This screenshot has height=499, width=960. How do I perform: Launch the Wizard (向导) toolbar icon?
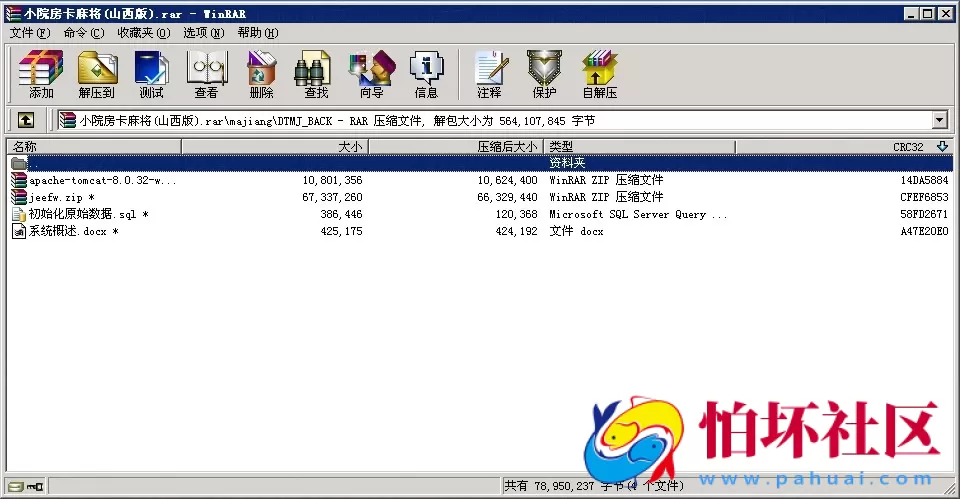pos(371,74)
